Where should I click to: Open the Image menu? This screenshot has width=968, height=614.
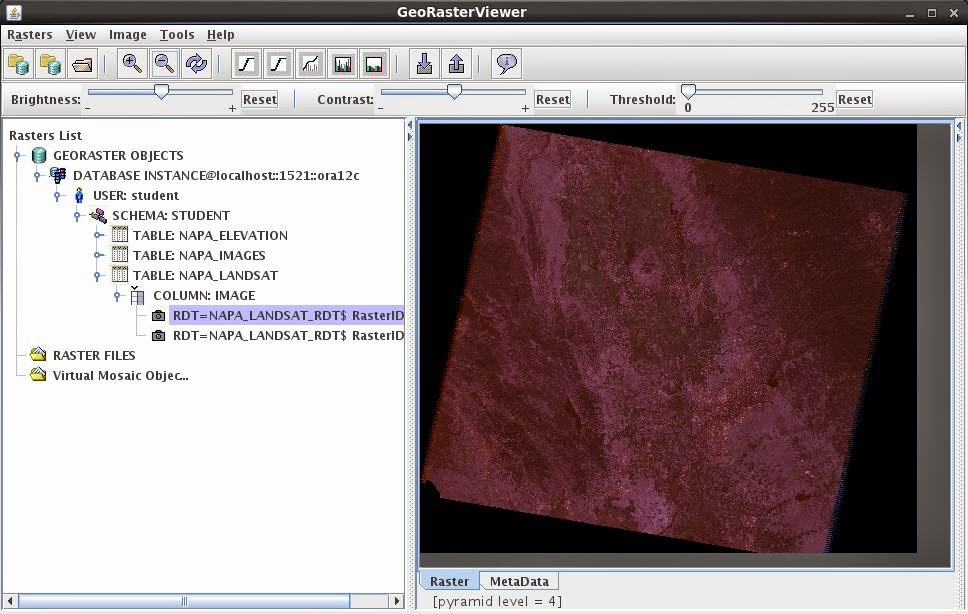click(127, 34)
